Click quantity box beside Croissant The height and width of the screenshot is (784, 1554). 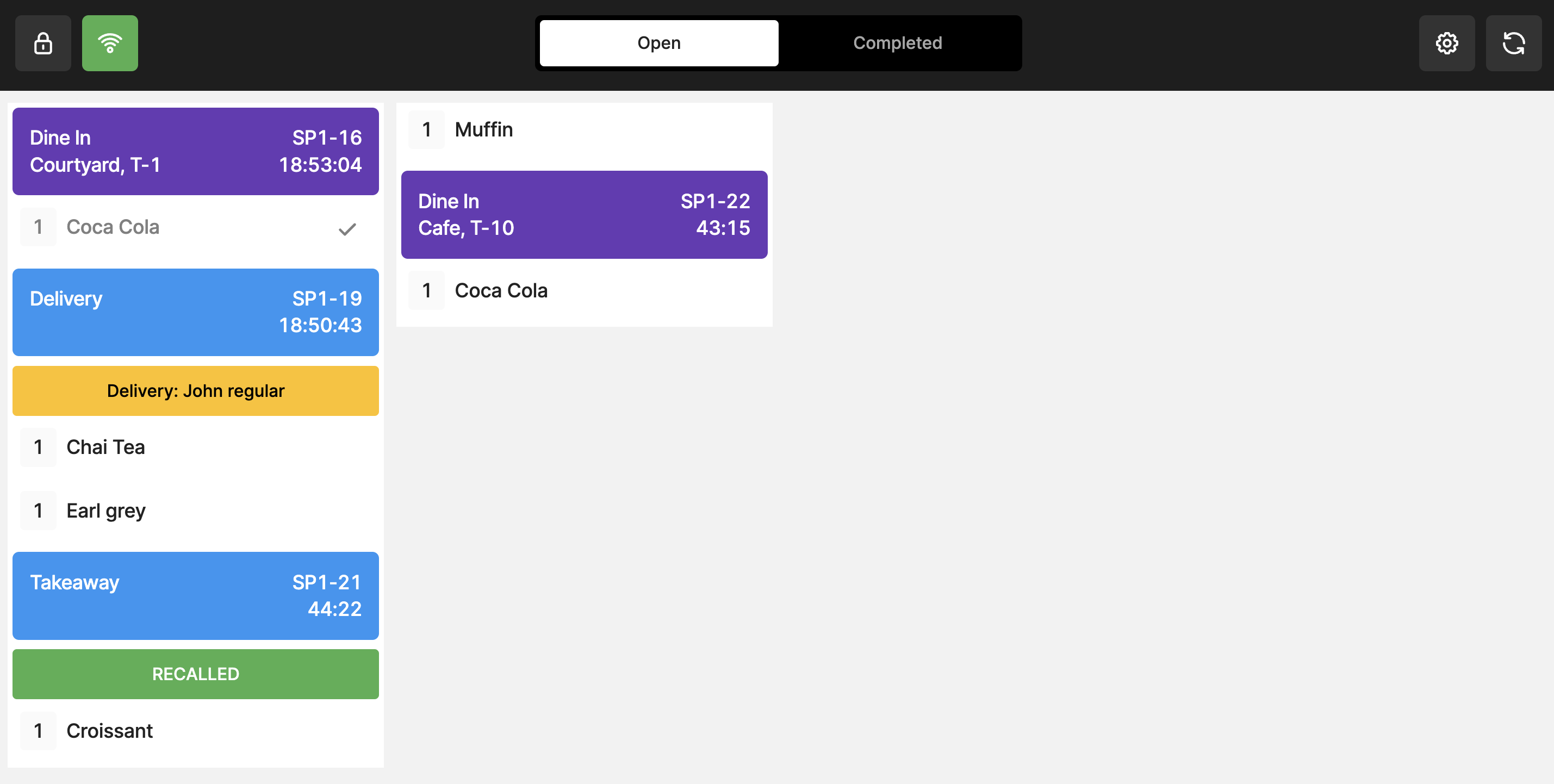(x=38, y=731)
